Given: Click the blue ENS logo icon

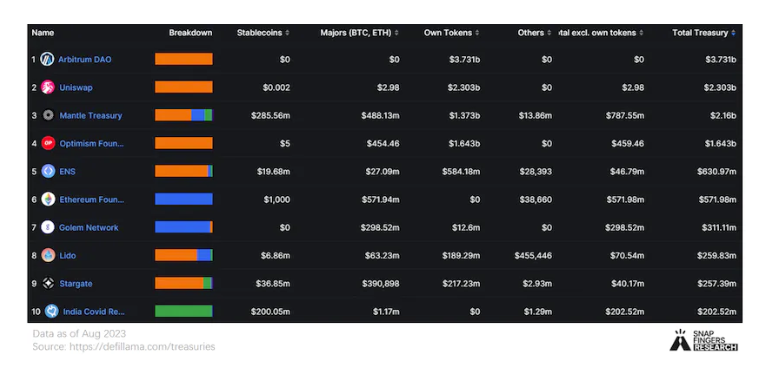Looking at the screenshot, I should tap(48, 172).
